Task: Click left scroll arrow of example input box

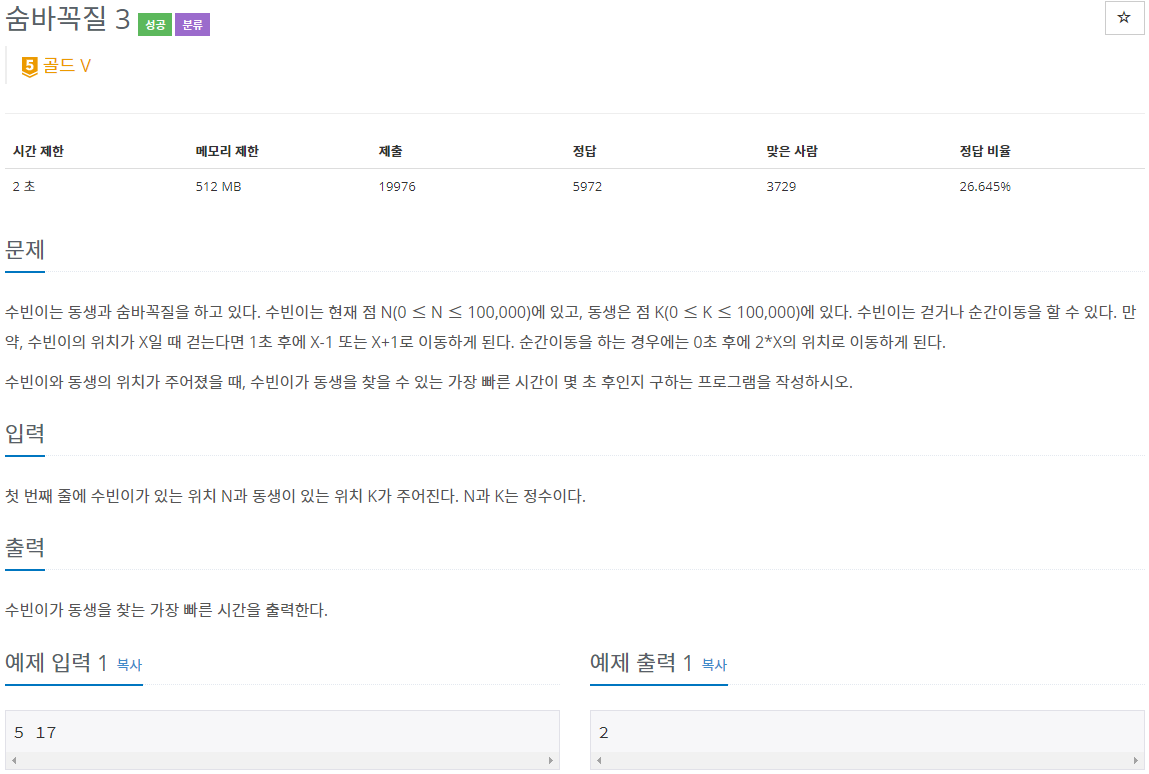Action: tap(14, 761)
